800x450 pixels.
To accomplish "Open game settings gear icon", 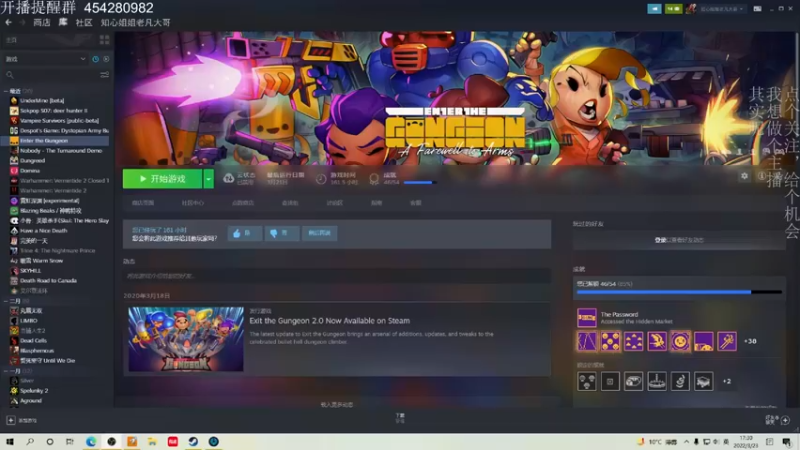I will click(x=744, y=176).
